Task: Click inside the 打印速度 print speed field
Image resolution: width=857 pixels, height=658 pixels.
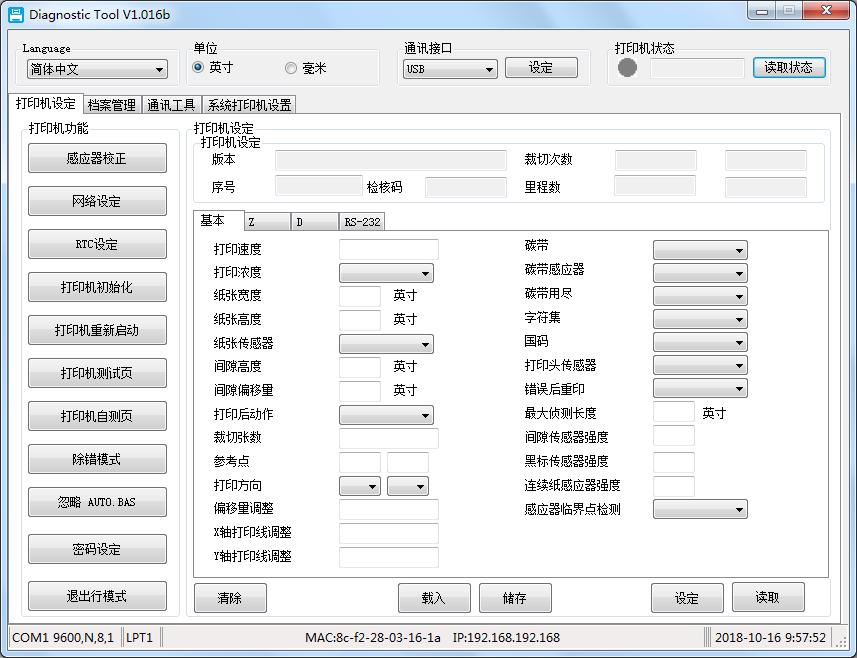Action: [385, 248]
